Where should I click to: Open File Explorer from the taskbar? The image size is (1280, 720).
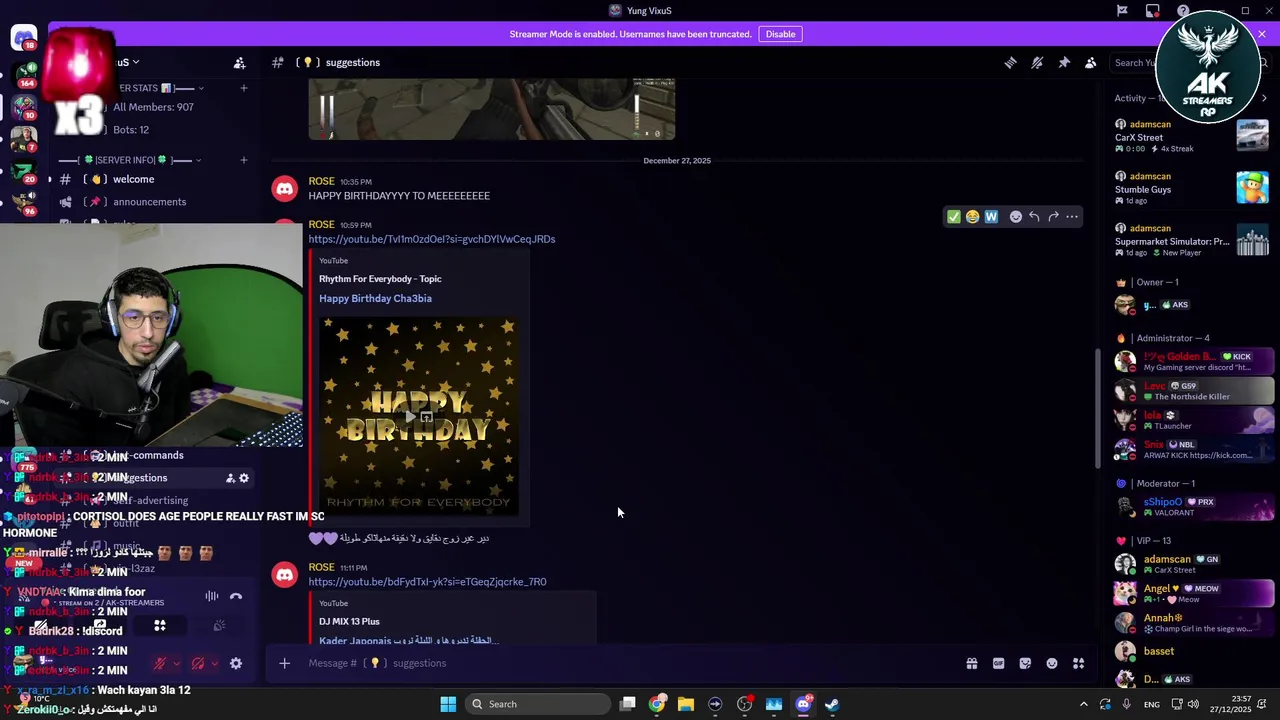686,704
